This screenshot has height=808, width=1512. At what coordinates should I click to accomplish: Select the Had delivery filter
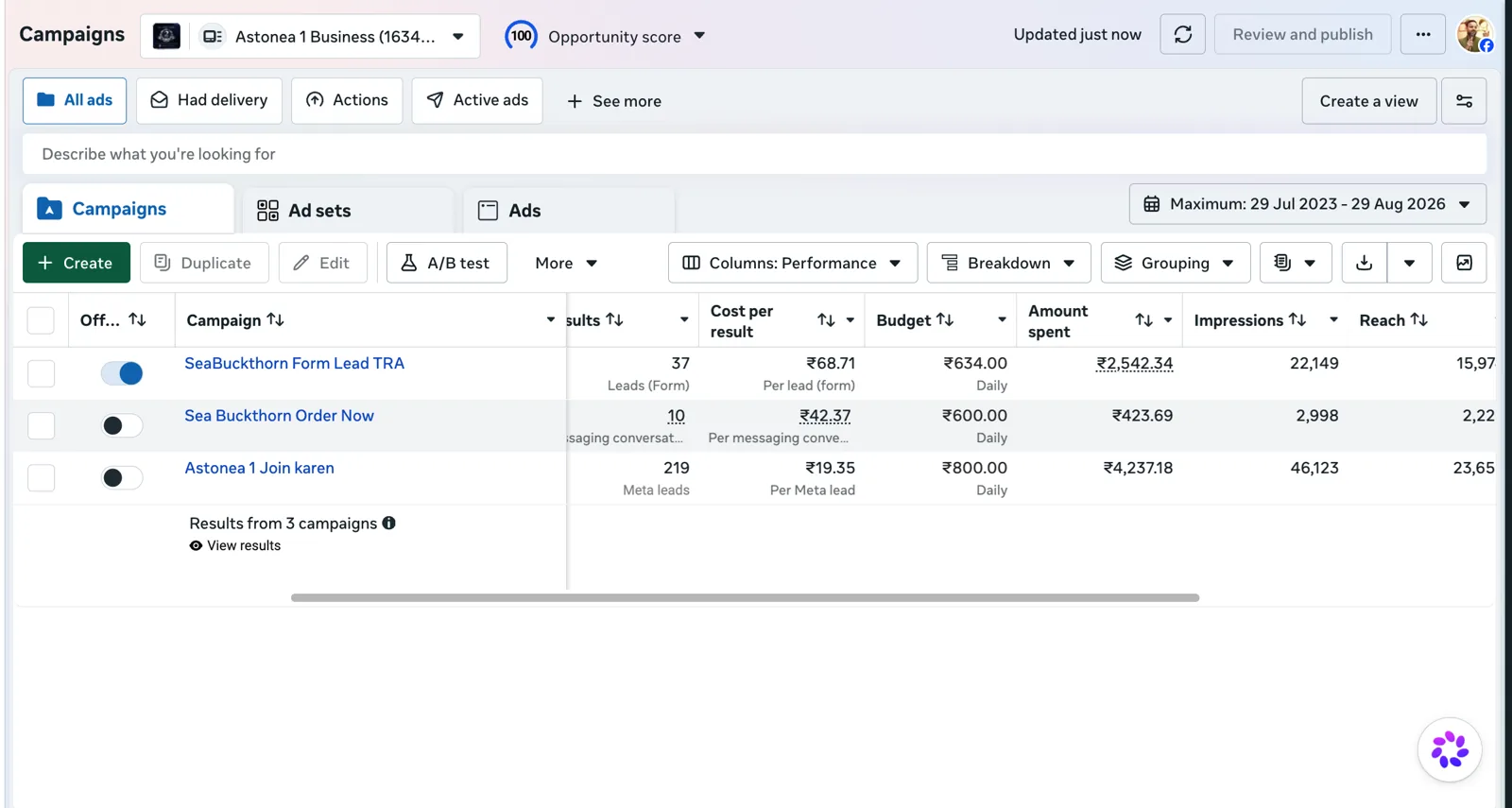(x=209, y=100)
